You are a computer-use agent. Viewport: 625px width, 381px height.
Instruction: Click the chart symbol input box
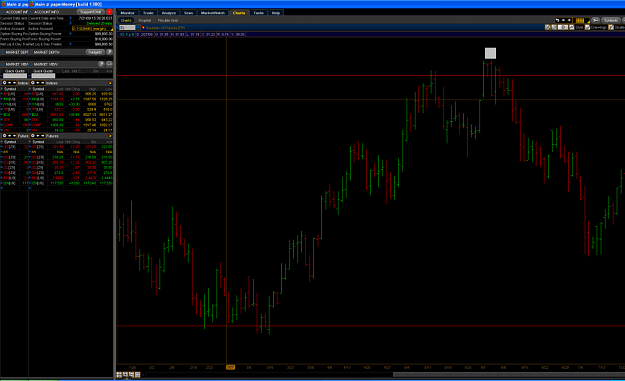click(x=127, y=27)
